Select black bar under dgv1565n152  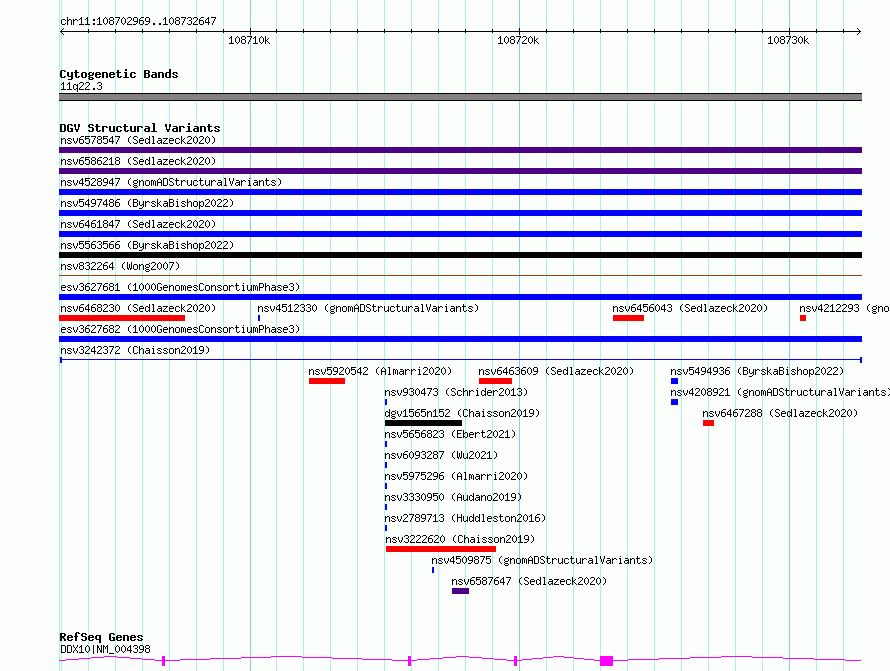pos(423,423)
